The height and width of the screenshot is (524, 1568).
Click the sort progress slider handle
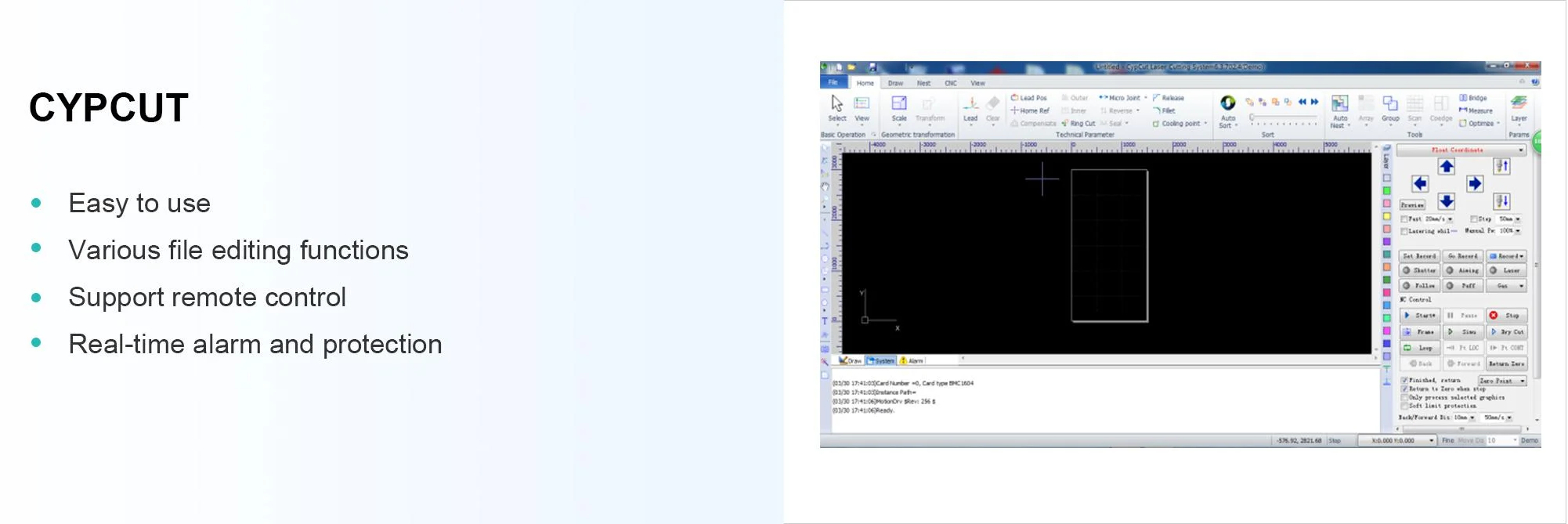[x=1252, y=118]
